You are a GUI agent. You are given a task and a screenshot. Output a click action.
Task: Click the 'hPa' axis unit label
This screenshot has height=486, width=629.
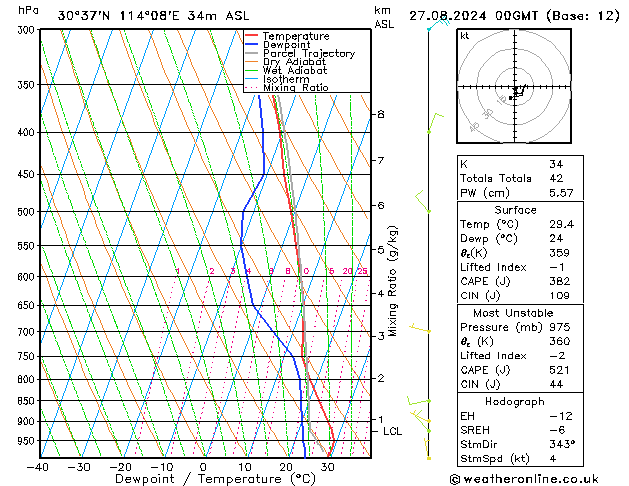coord(28,10)
